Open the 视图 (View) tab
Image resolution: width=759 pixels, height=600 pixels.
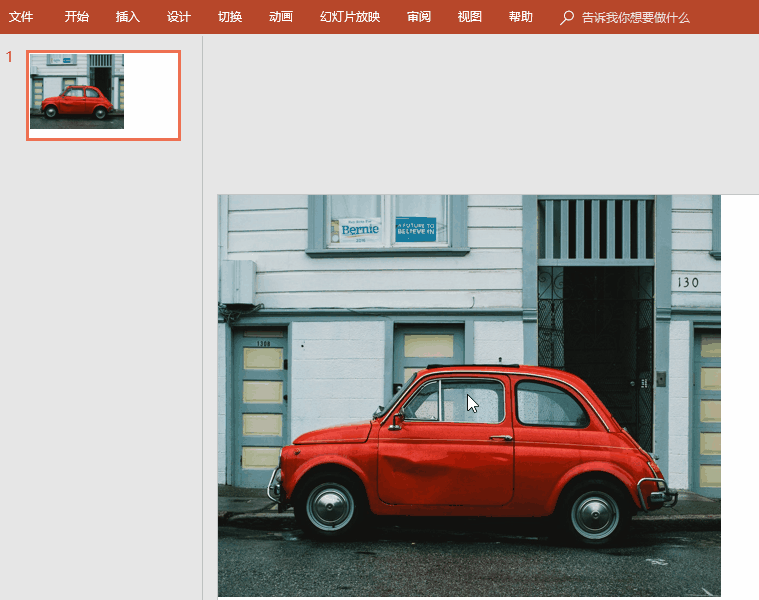tap(469, 17)
